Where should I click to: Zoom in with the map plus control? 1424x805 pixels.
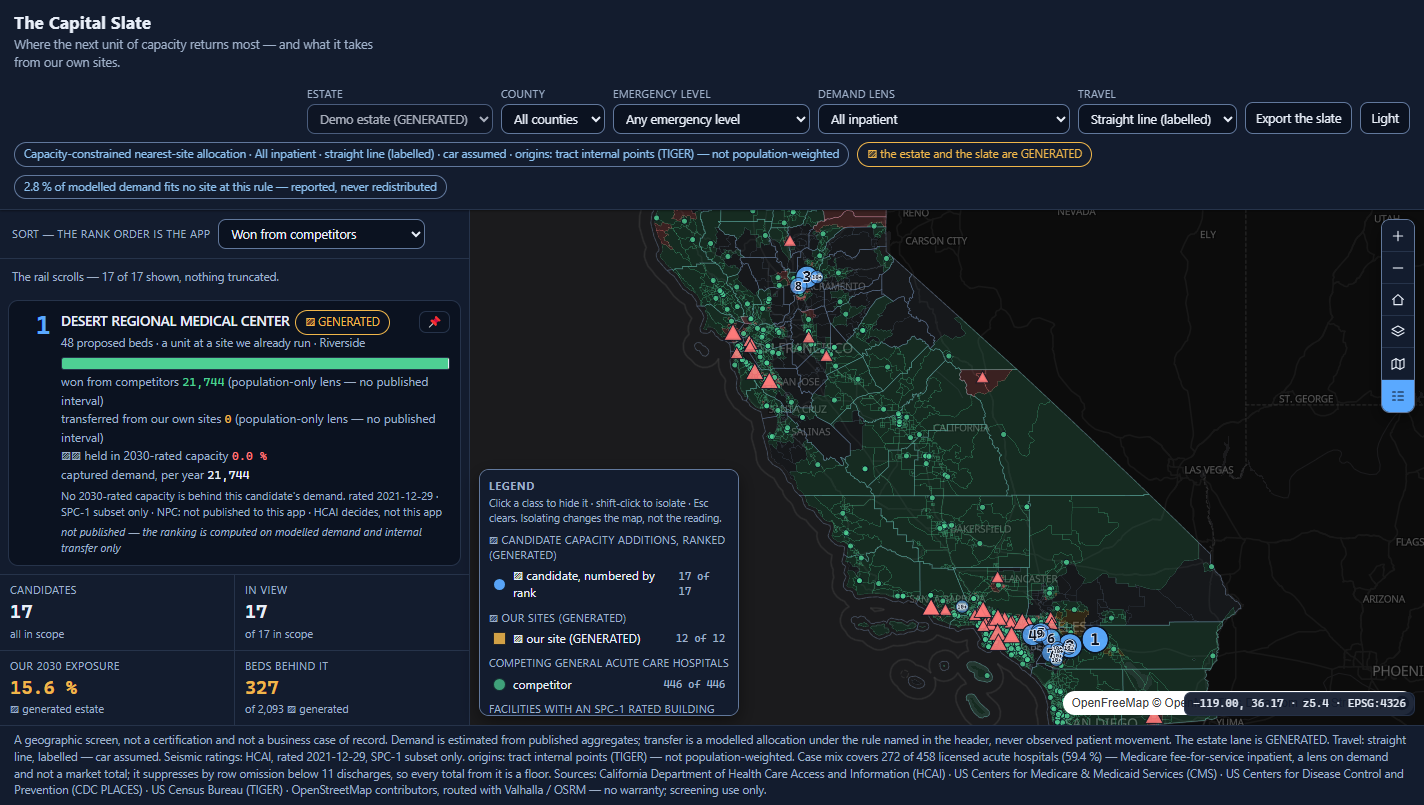tap(1397, 237)
